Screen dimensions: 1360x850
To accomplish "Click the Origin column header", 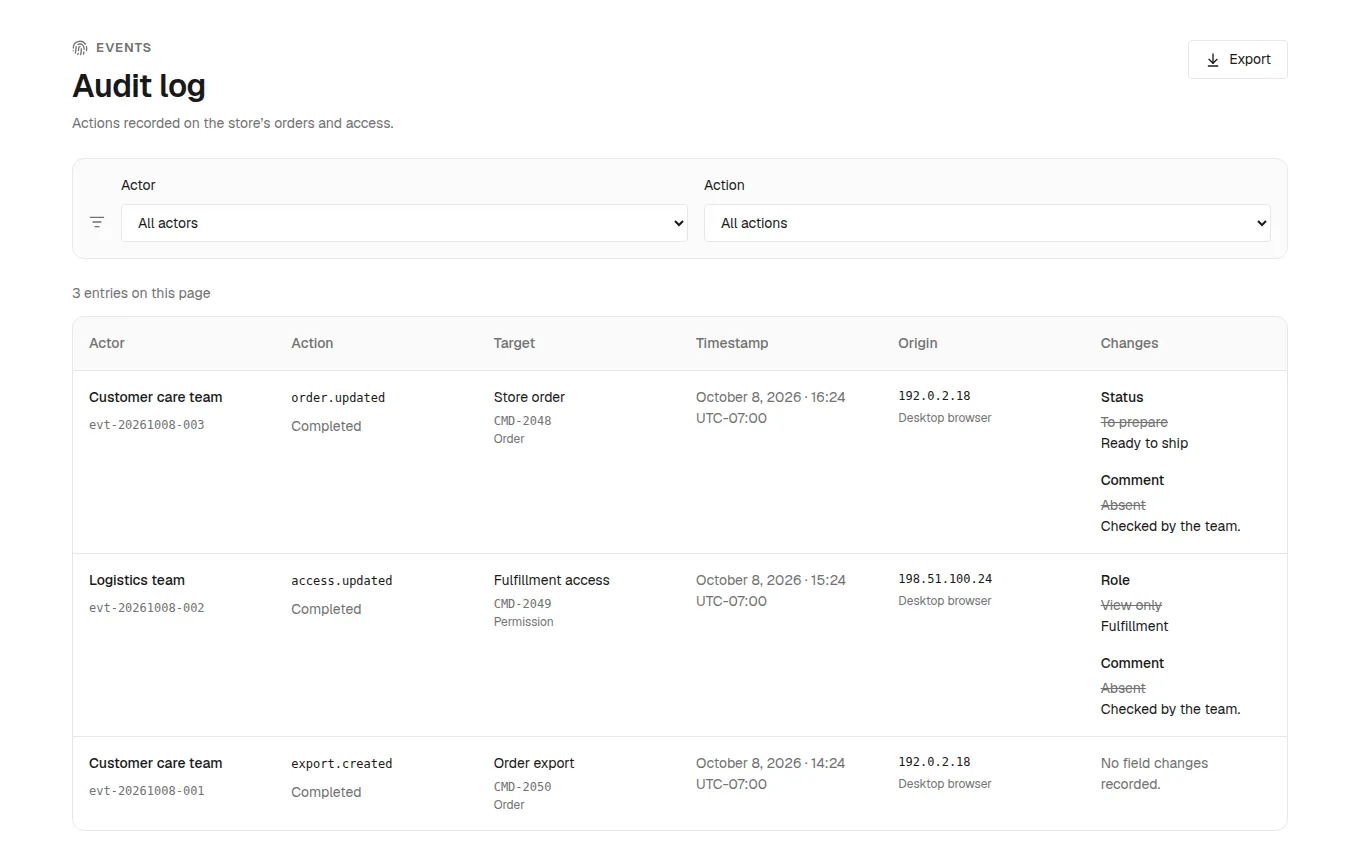I will (918, 343).
